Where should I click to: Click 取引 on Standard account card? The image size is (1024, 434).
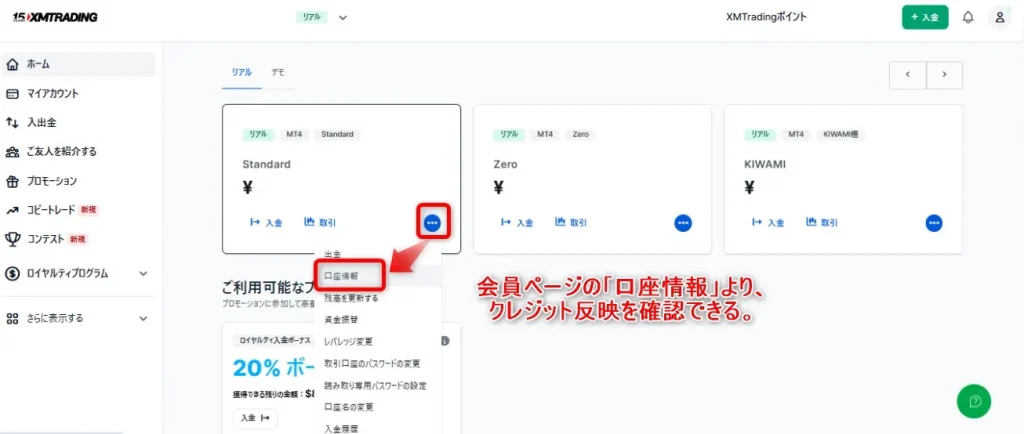[320, 223]
